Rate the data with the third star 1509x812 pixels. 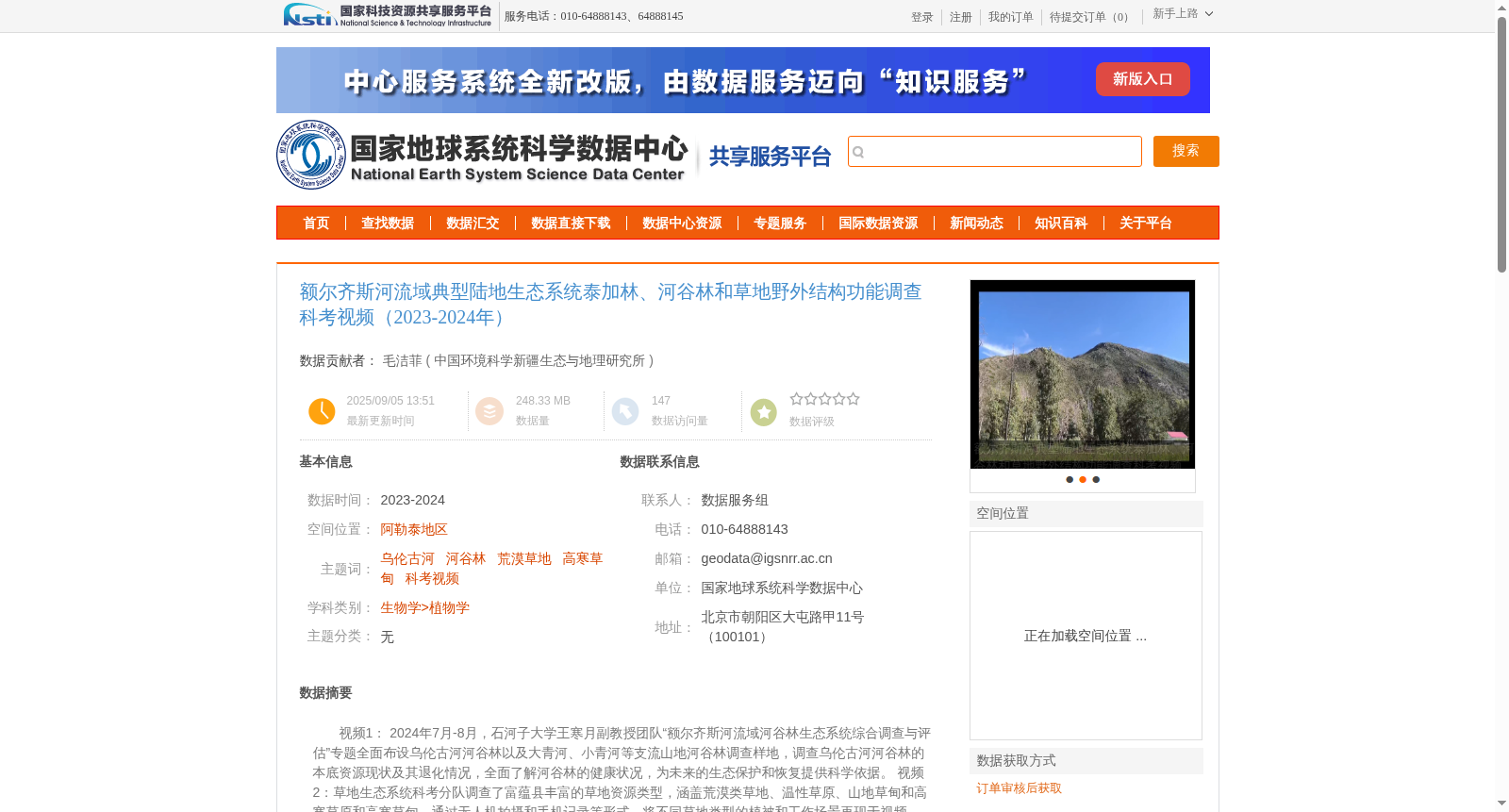tap(825, 399)
